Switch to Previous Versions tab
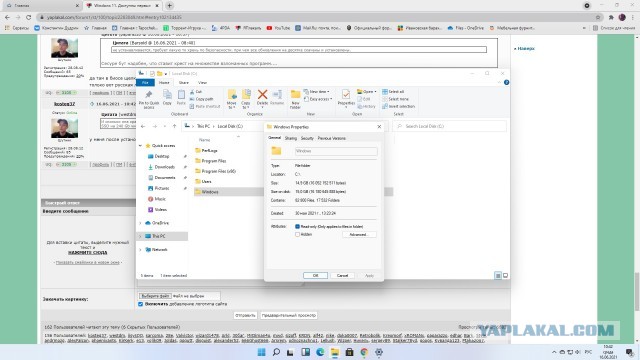This screenshot has width=640, height=360. click(331, 138)
